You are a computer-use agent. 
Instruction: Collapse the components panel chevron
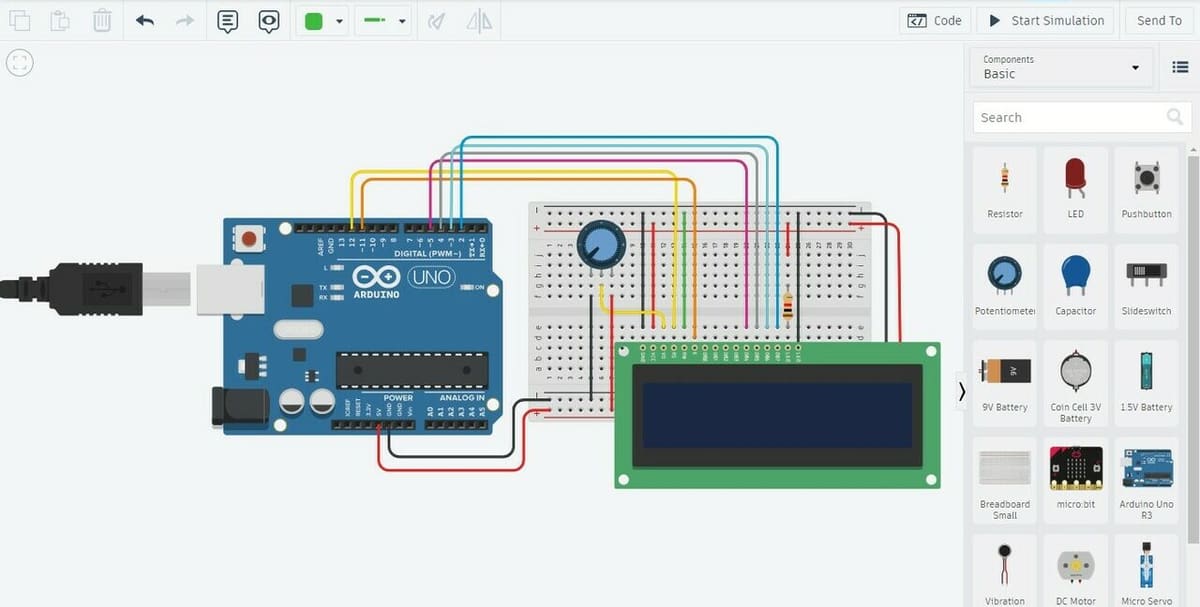(x=962, y=391)
